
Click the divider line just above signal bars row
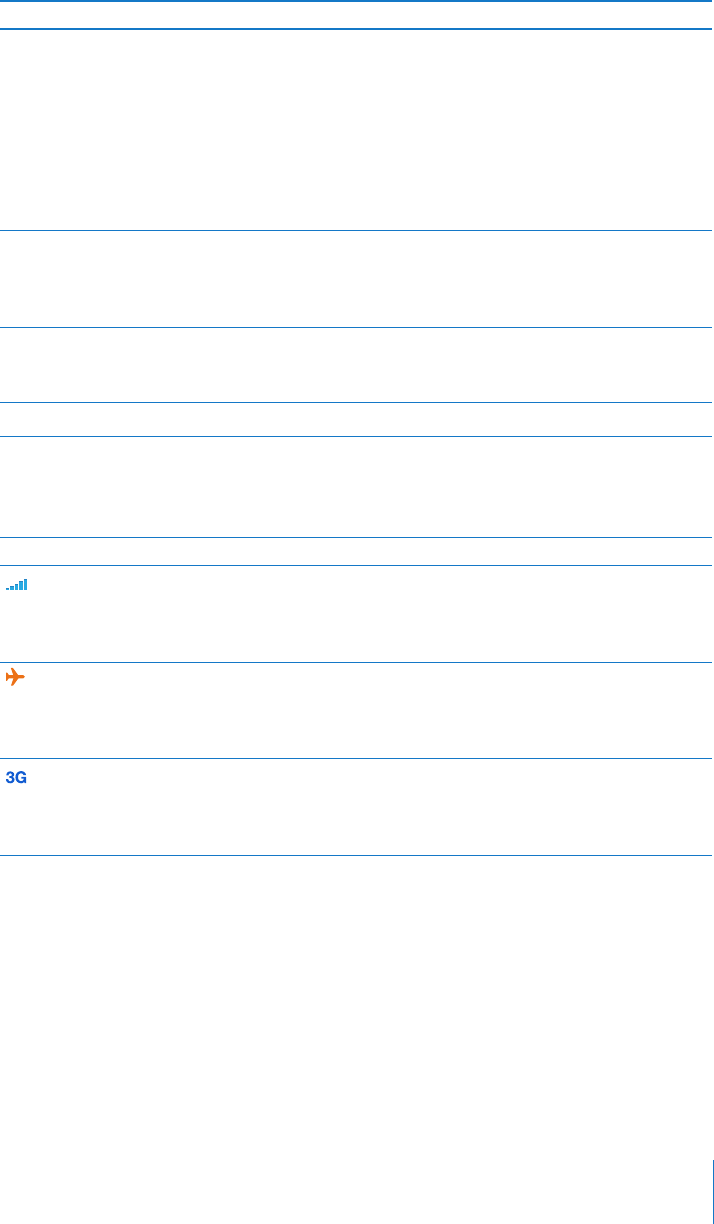pyautogui.click(x=356, y=566)
